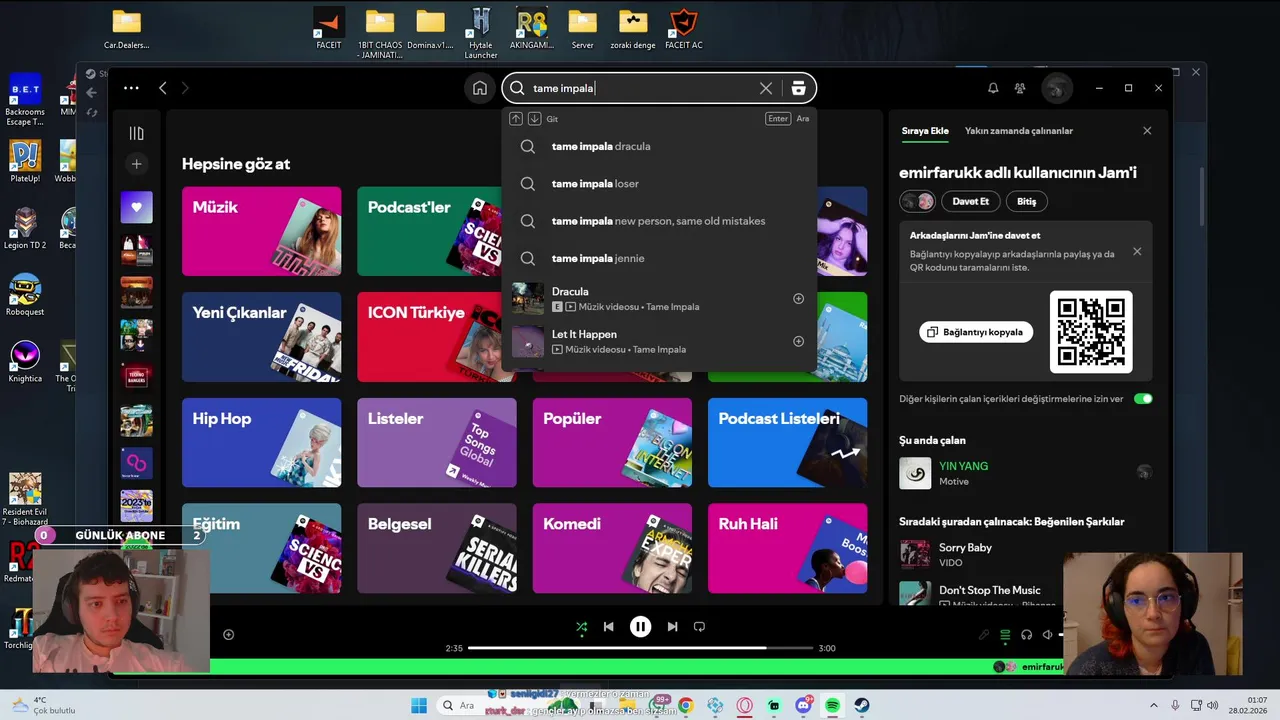The image size is (1280, 720).
Task: Open the Hip Hop category card
Action: click(x=261, y=442)
